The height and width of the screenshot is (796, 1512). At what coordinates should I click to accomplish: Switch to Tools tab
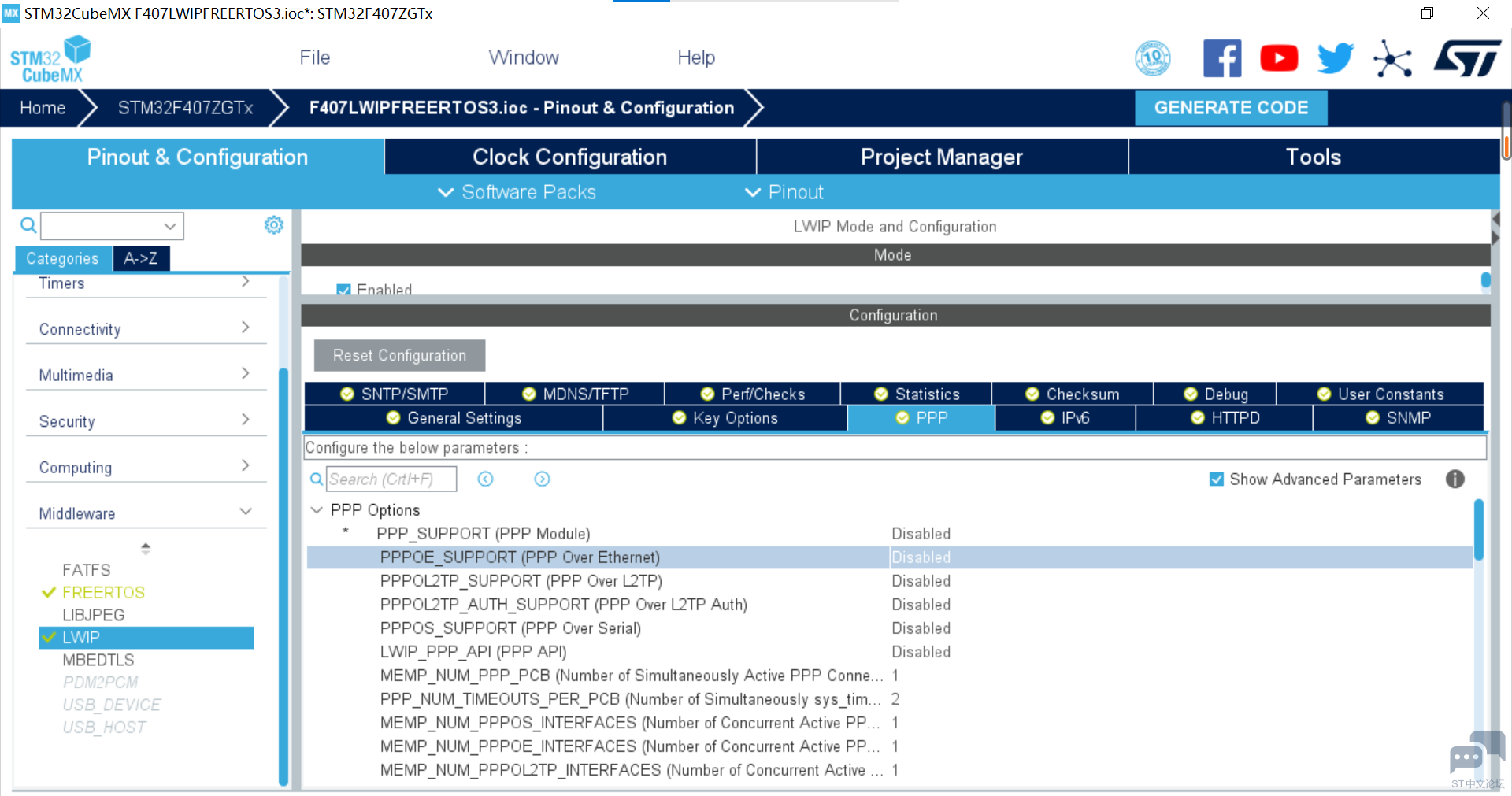(1314, 157)
